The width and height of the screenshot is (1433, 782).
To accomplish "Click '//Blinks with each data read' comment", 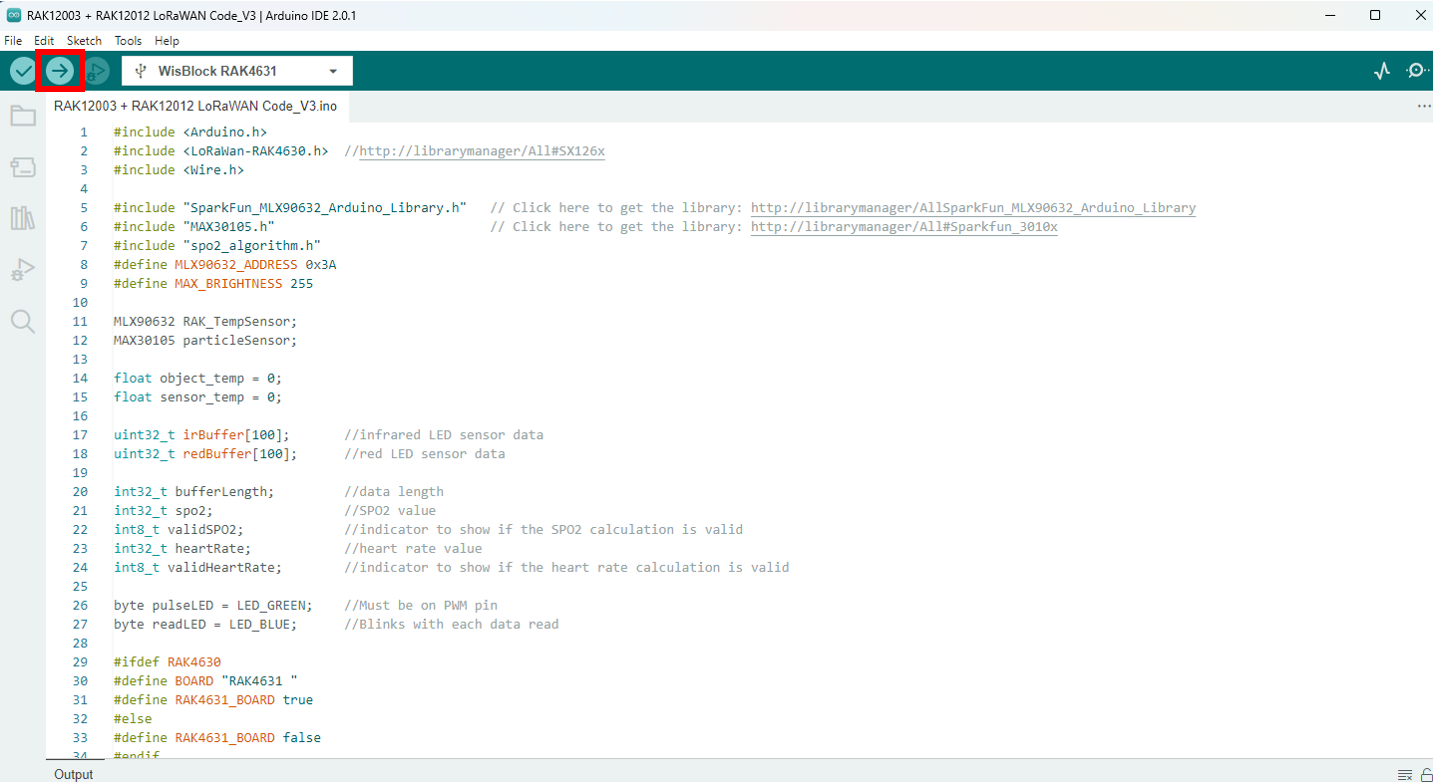I will [x=451, y=624].
